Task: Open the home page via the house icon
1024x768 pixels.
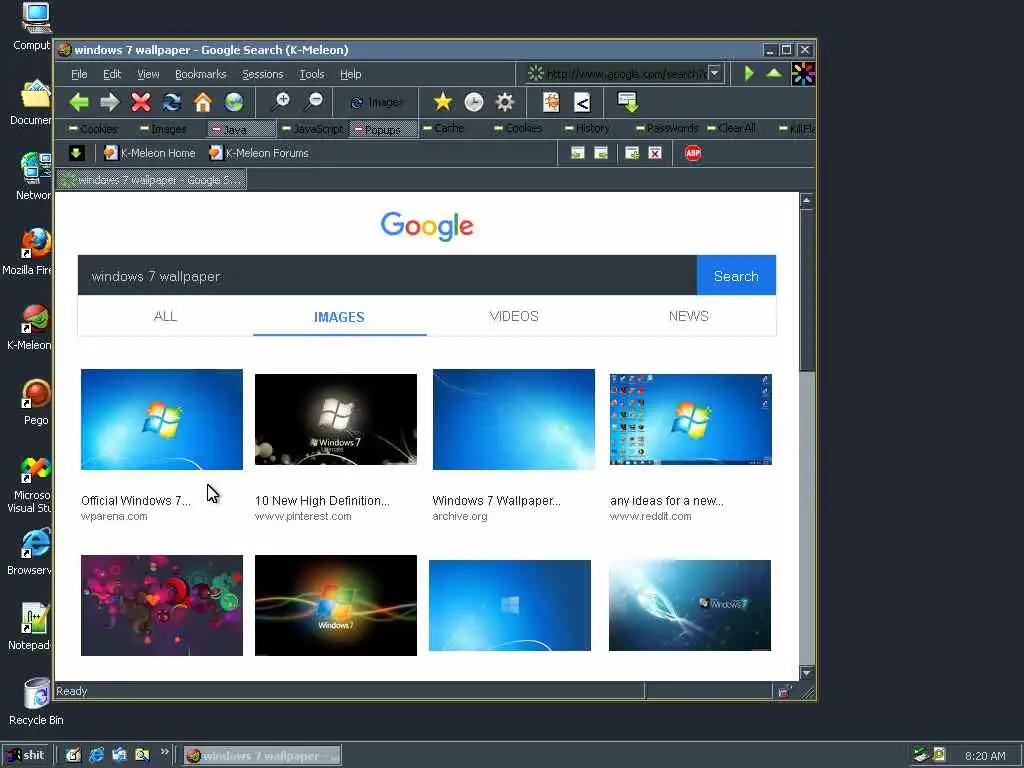Action: 203,102
